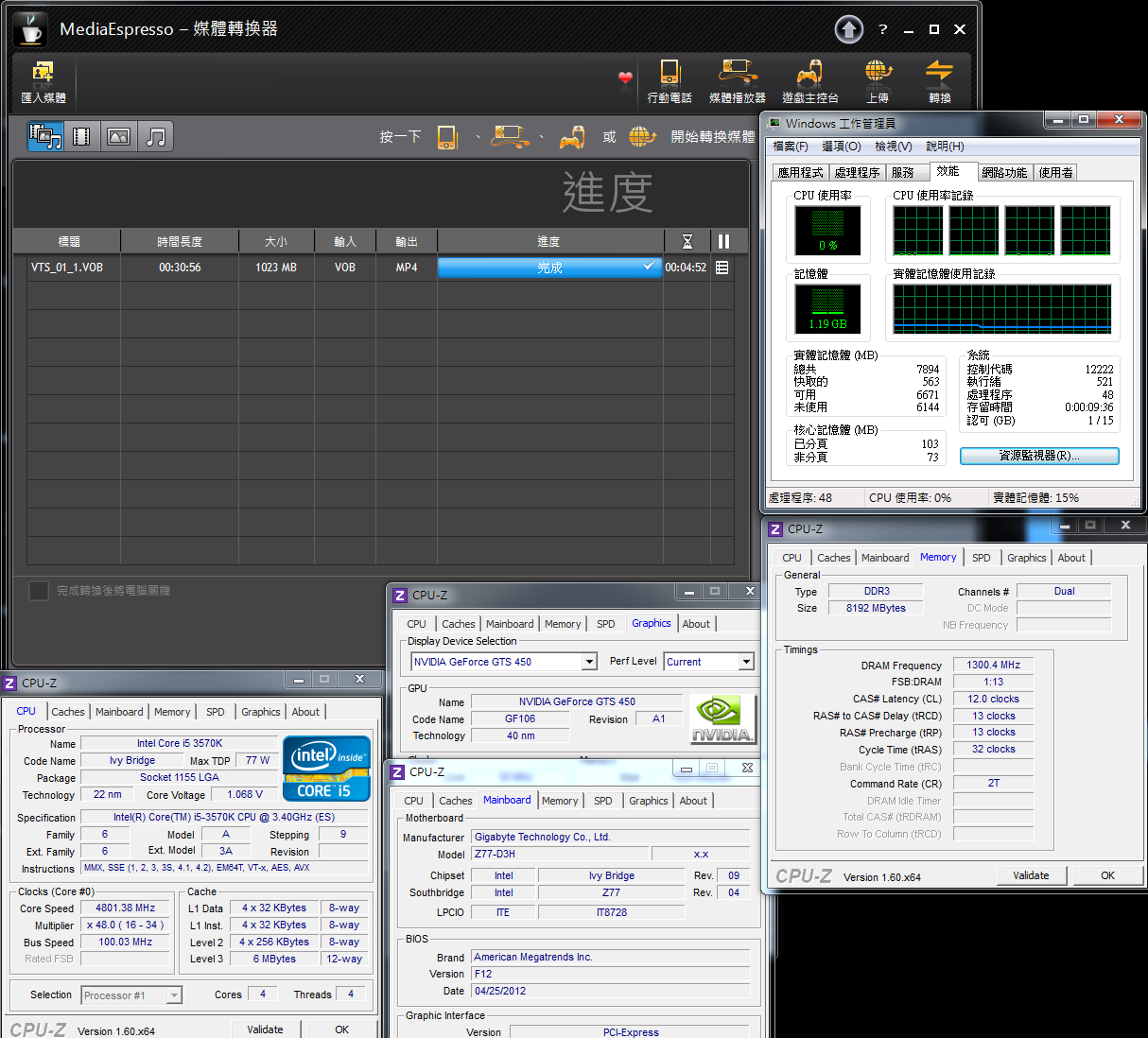Click the 進度 column header
Viewport: 1148px width, 1038px height.
click(x=549, y=241)
